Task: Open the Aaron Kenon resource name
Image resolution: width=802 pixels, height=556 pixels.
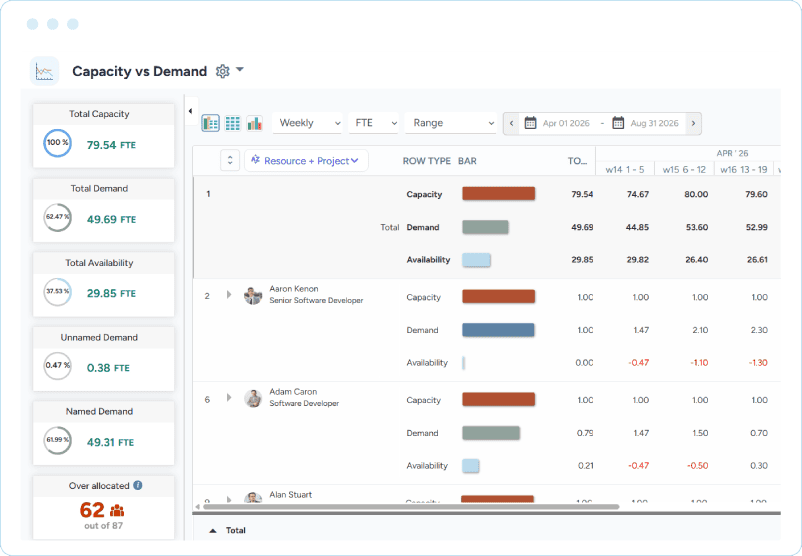Action: (294, 289)
